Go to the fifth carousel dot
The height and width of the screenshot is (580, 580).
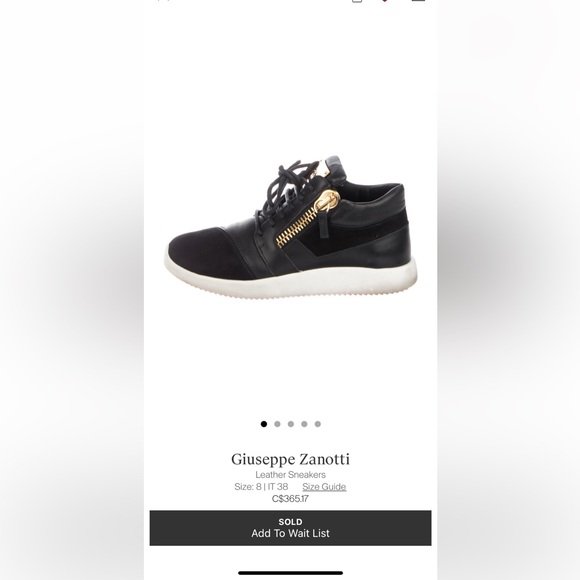318,424
